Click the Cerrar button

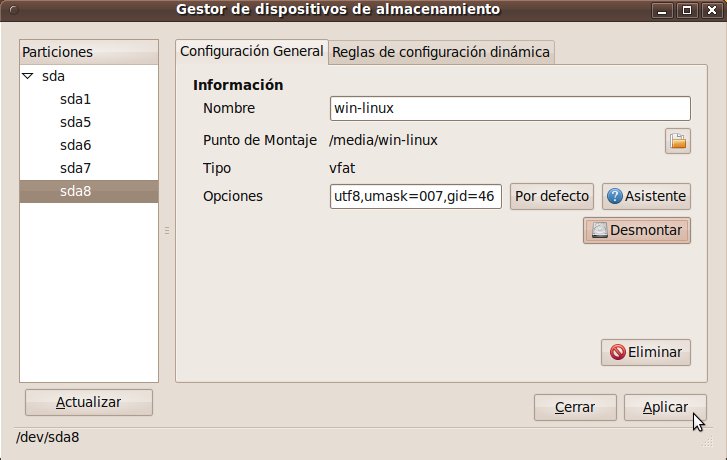[575, 408]
